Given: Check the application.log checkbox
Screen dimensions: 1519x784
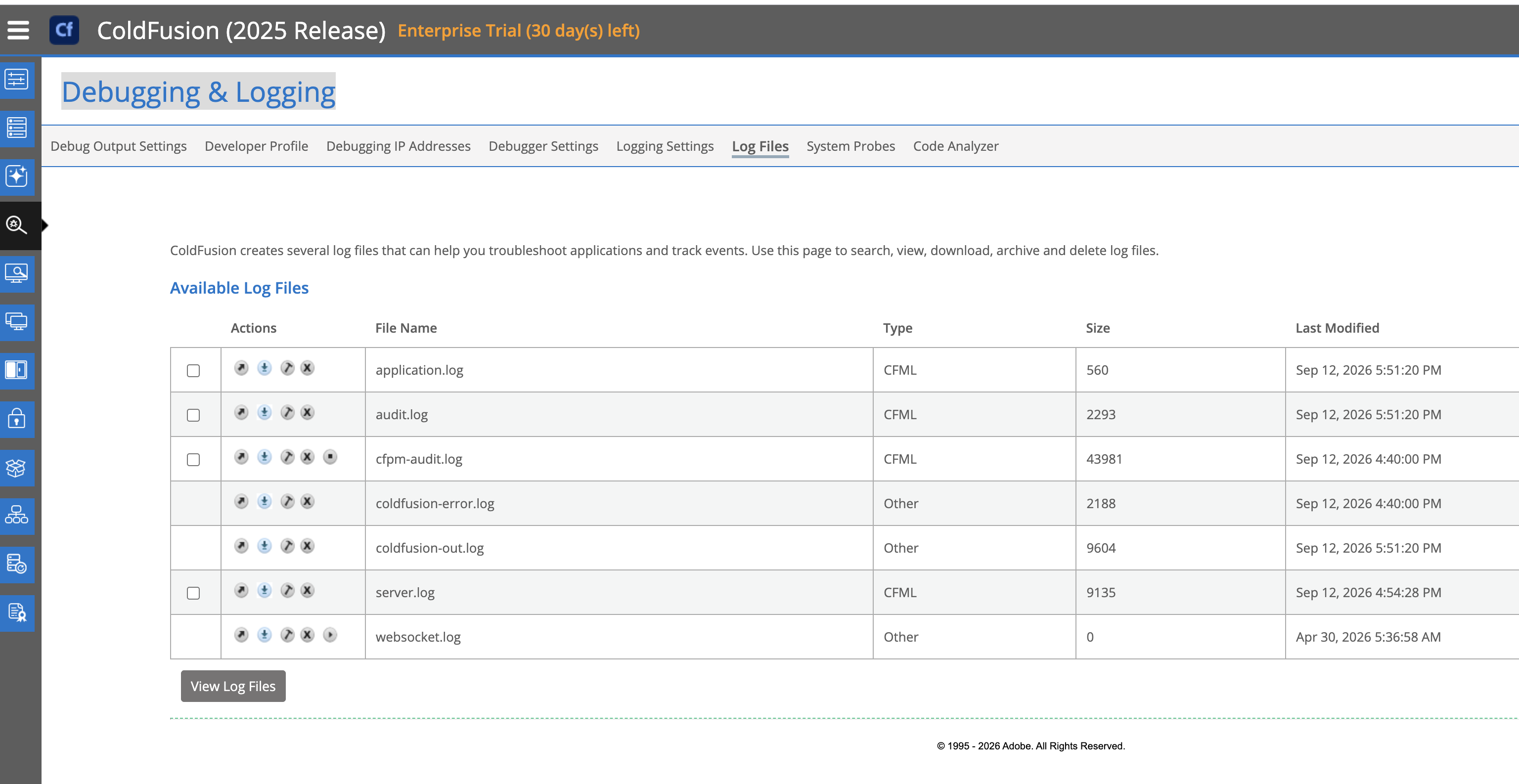Looking at the screenshot, I should point(193,371).
